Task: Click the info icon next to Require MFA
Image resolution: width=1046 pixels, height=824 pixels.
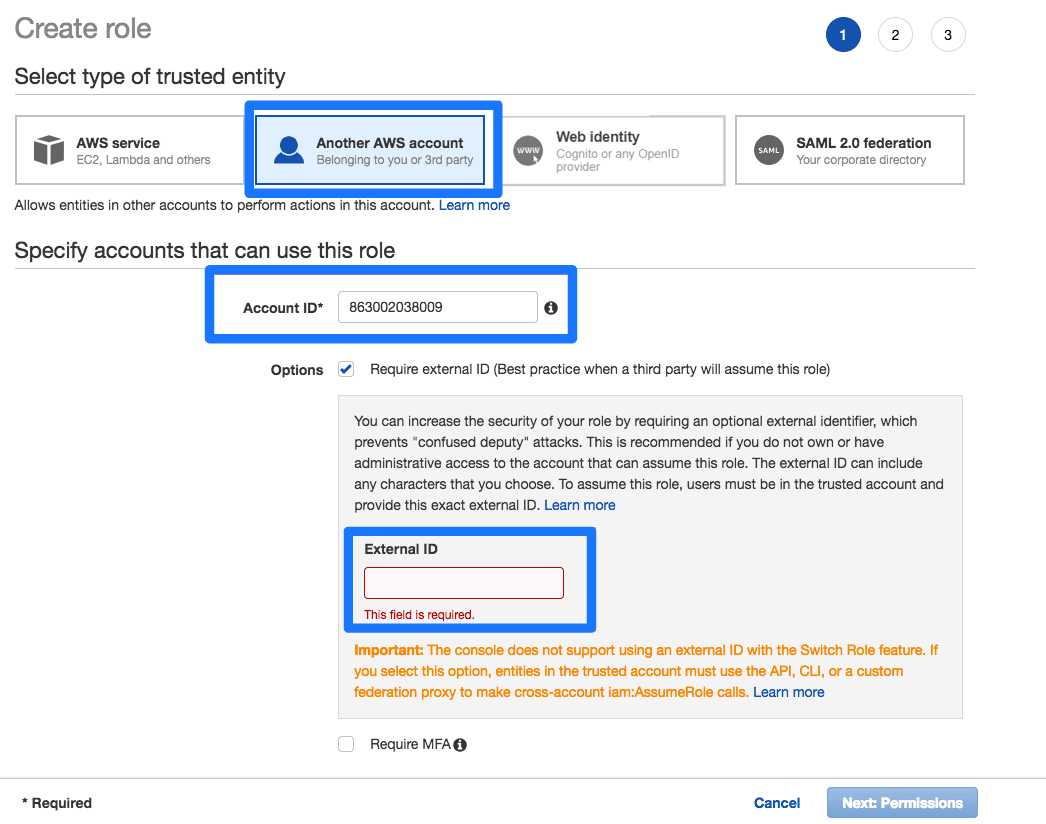Action: pos(459,744)
